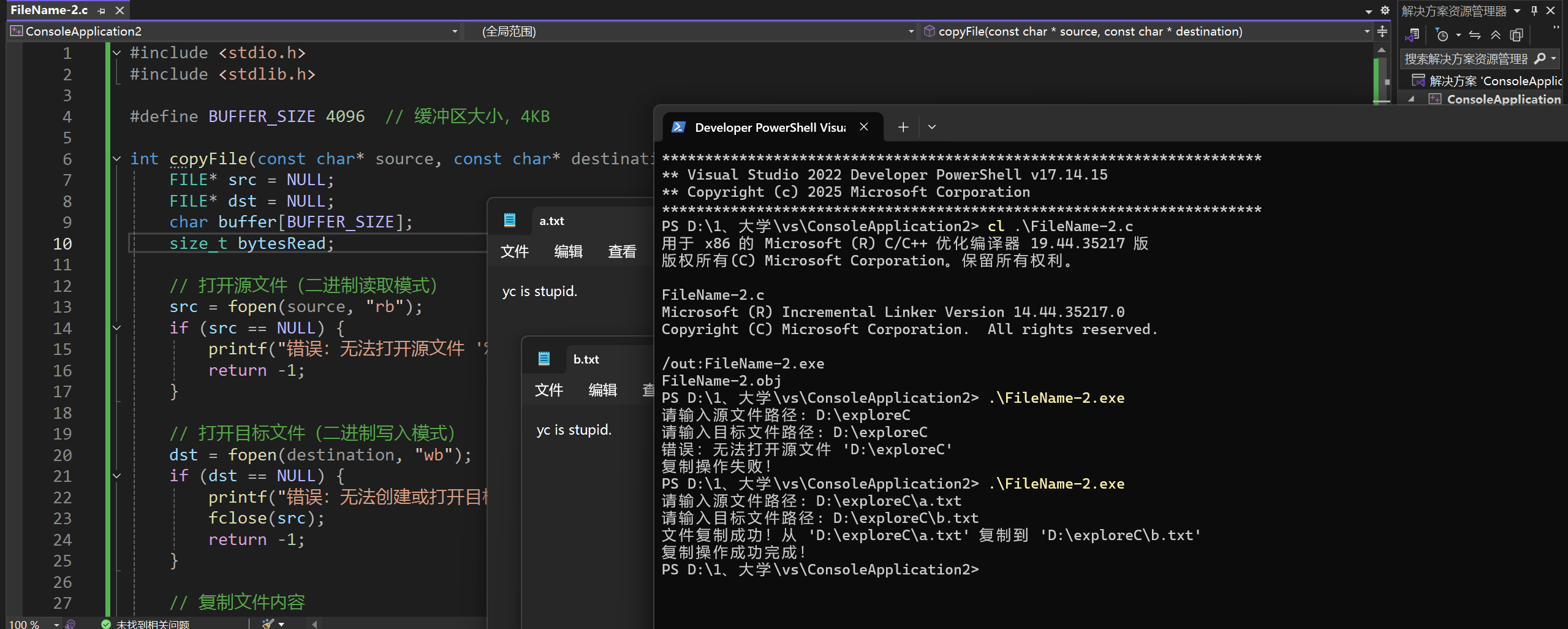Open the active documents list dropdown arrow
Viewport: 1568px width, 629px height.
pyautogui.click(x=1369, y=12)
